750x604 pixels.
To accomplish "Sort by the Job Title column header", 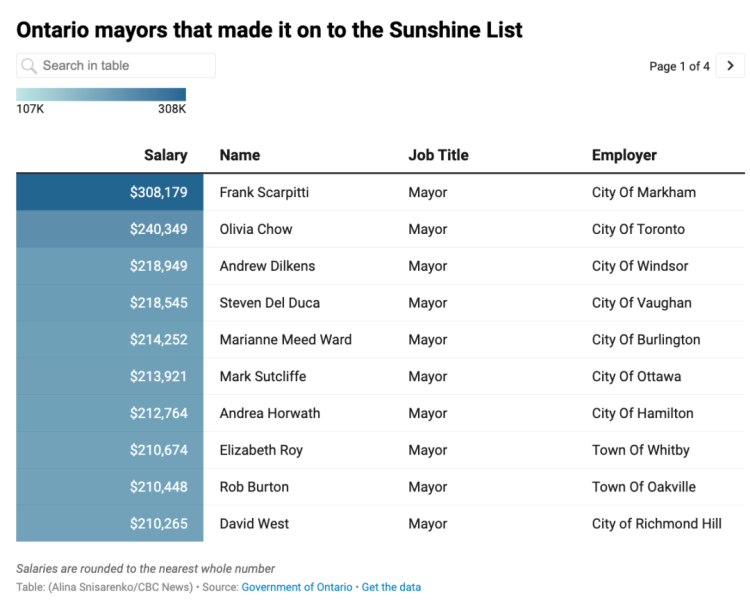I will pyautogui.click(x=438, y=155).
